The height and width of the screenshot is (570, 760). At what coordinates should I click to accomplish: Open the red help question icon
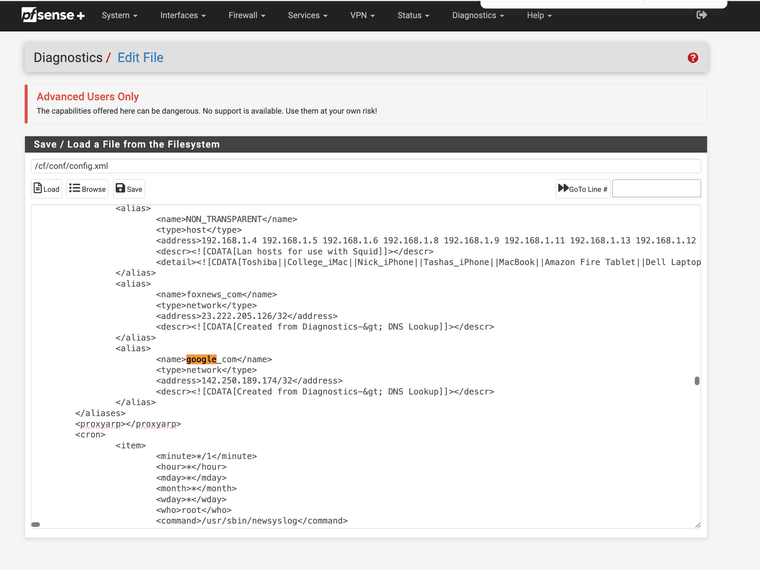[693, 58]
